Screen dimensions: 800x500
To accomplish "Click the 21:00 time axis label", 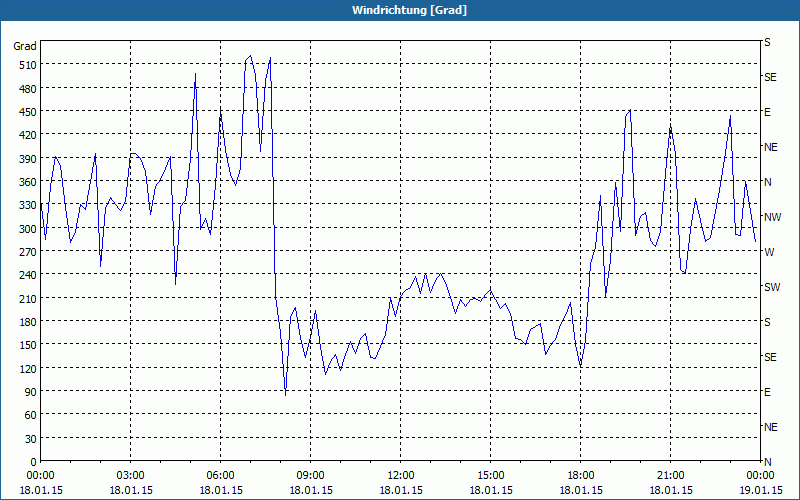I will [x=670, y=476].
